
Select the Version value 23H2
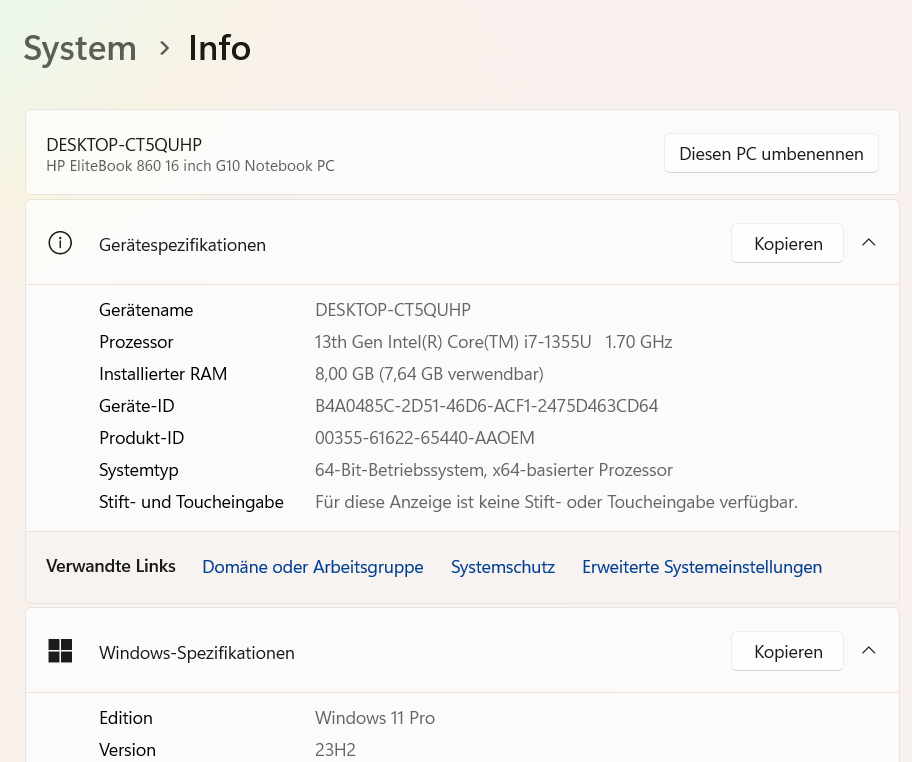pyautogui.click(x=335, y=749)
